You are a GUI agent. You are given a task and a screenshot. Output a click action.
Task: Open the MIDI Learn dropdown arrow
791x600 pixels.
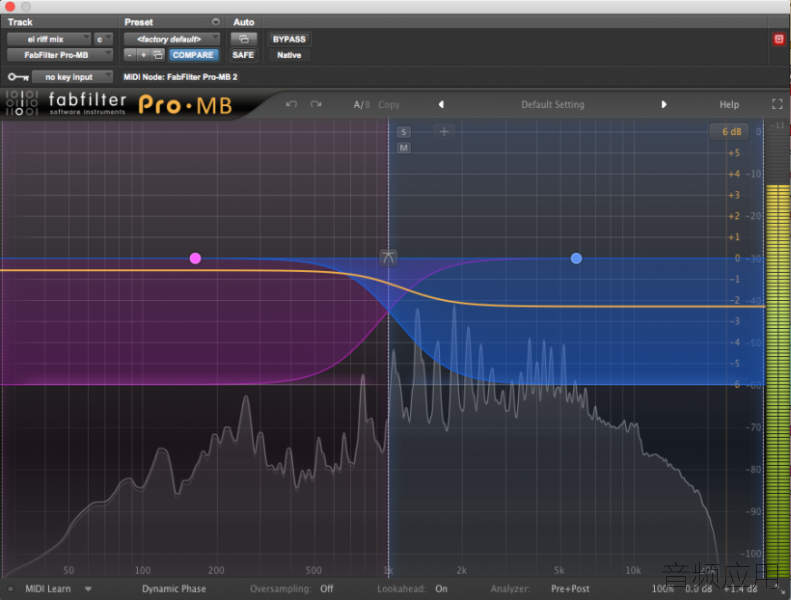88,589
